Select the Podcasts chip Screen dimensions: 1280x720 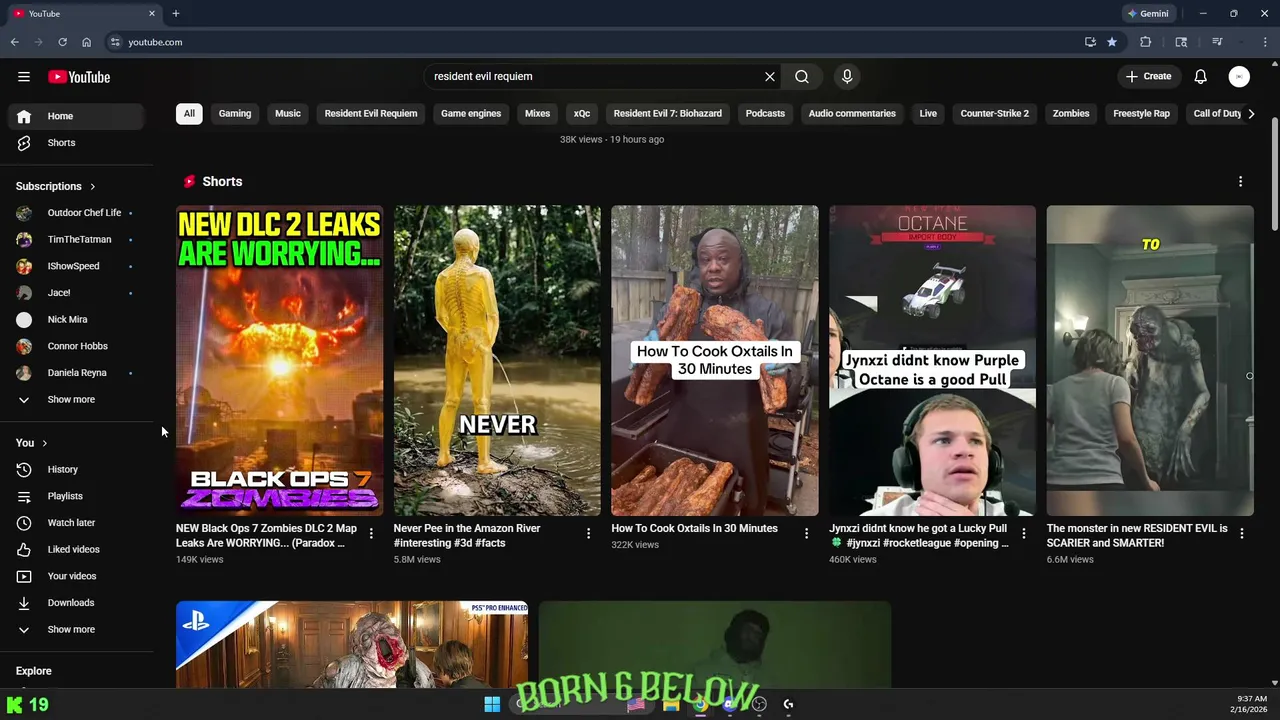click(x=765, y=113)
